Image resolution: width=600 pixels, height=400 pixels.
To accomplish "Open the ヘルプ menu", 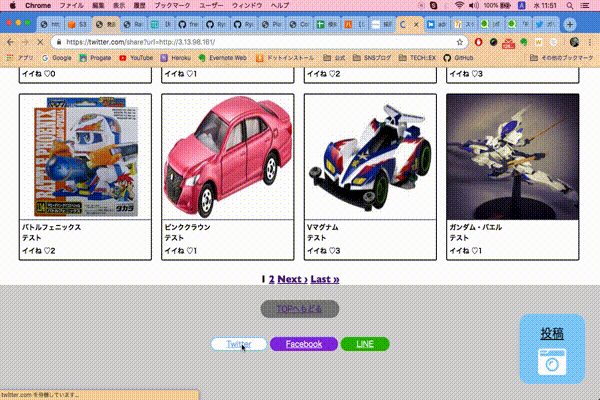I will coord(280,5).
